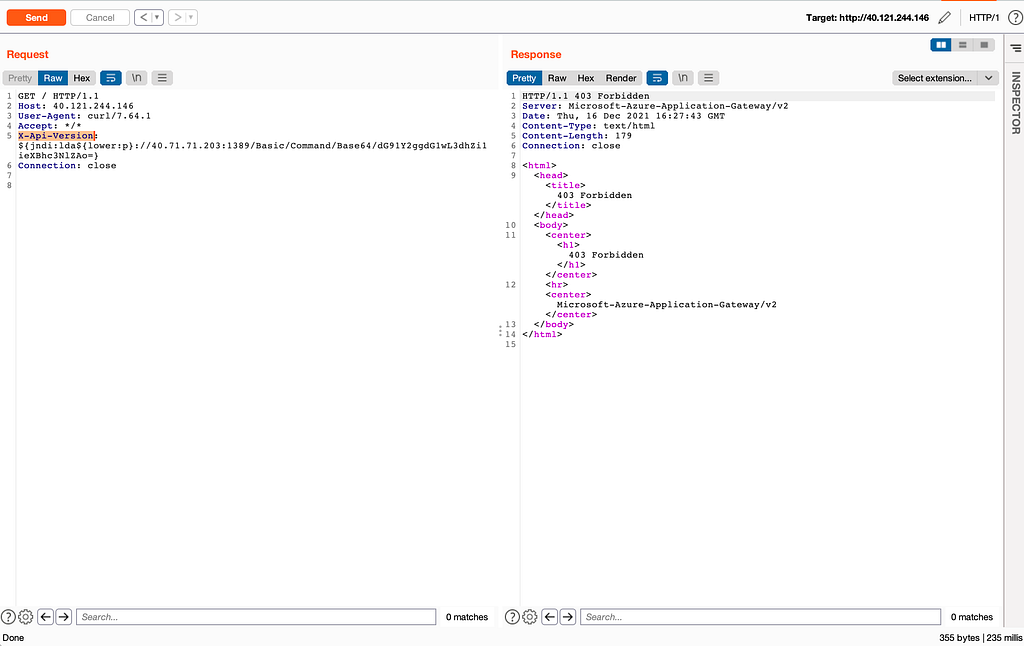Expand the INSPECTOR side panel
Screen dimensions: 1024x646
coord(1016,103)
